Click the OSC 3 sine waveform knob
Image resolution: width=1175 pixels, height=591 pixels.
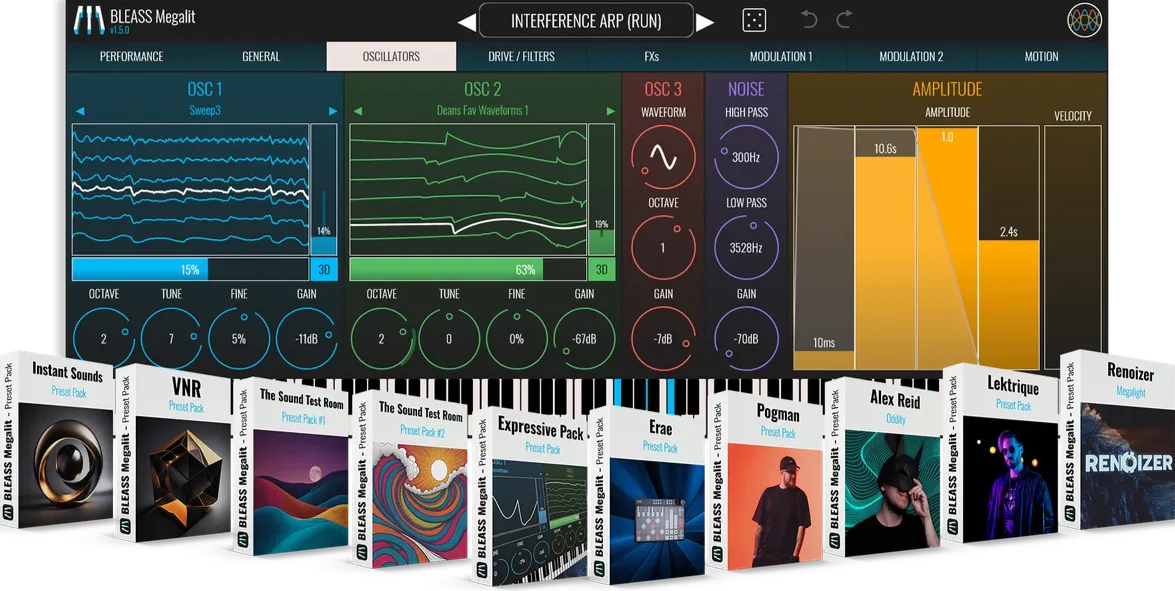pos(663,157)
